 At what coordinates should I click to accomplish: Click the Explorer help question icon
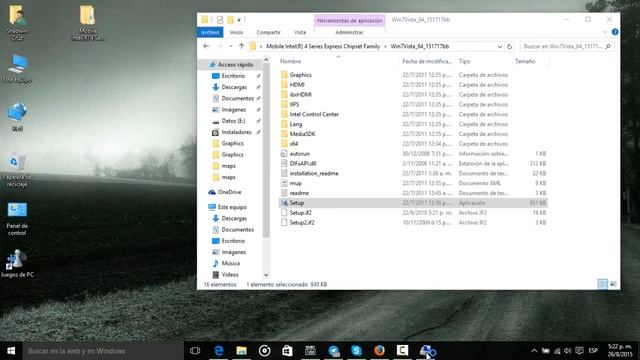[615, 32]
